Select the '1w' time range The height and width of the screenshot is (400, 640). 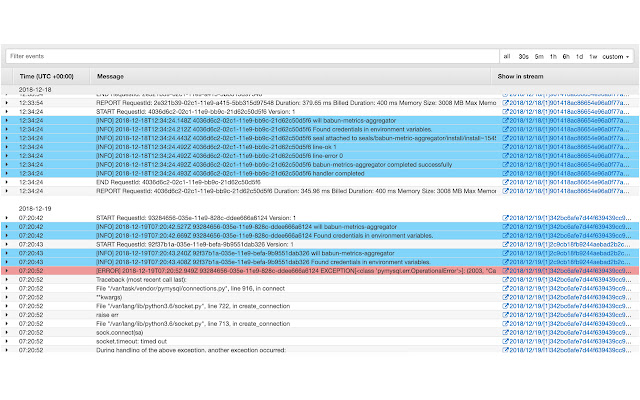593,56
